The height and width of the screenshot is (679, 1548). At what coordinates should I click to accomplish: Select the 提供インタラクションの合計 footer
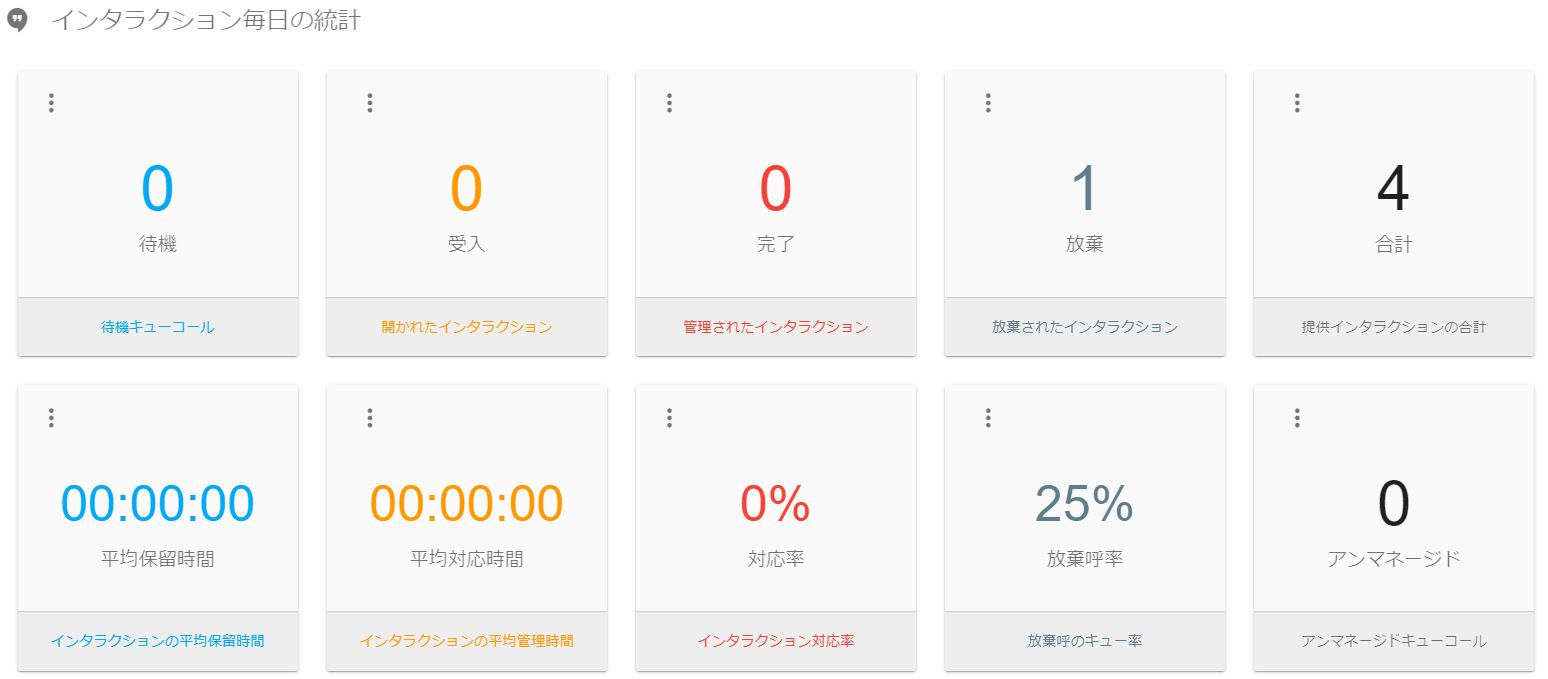1393,327
